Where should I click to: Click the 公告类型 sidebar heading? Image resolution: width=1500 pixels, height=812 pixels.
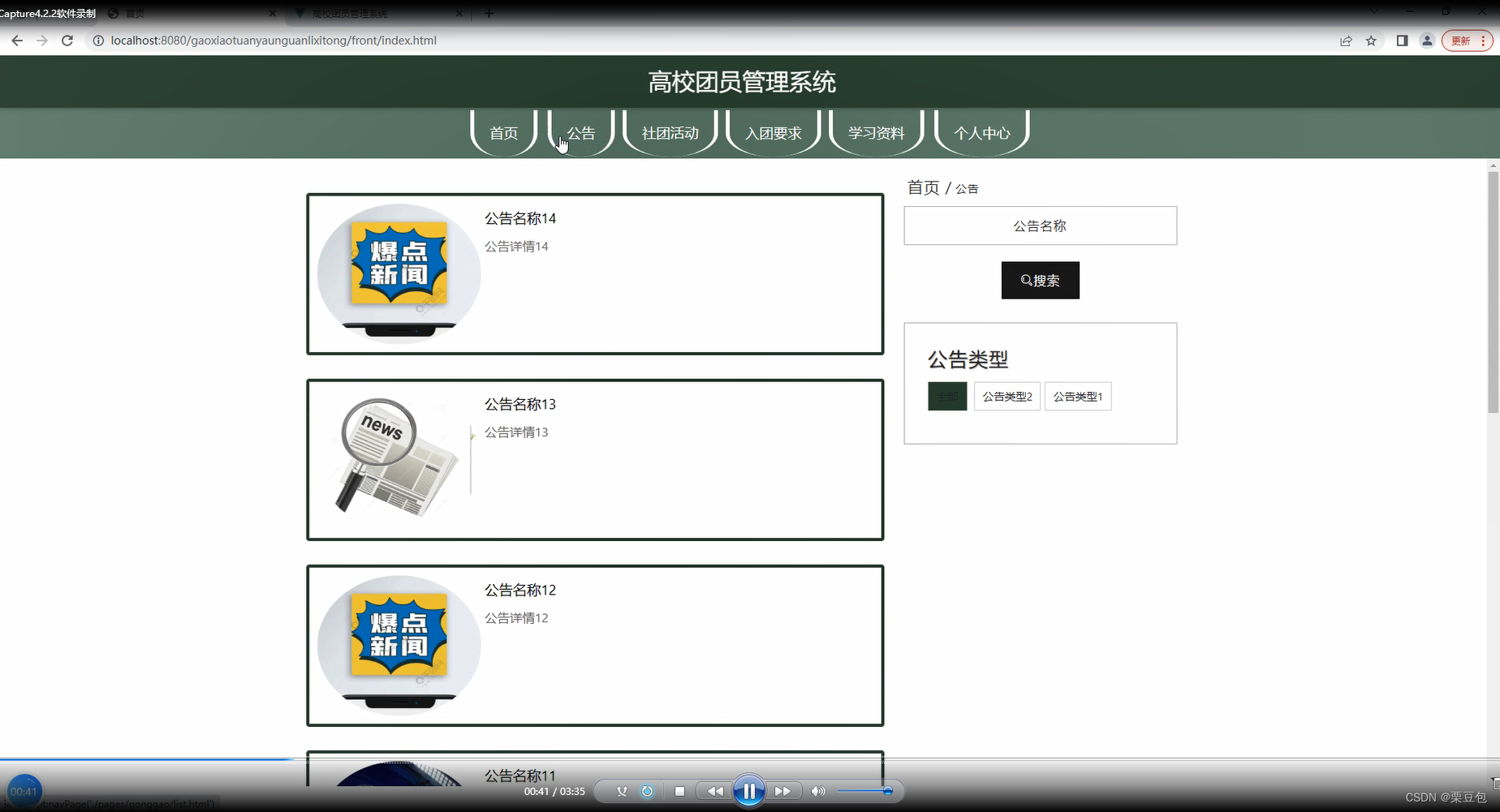point(968,359)
